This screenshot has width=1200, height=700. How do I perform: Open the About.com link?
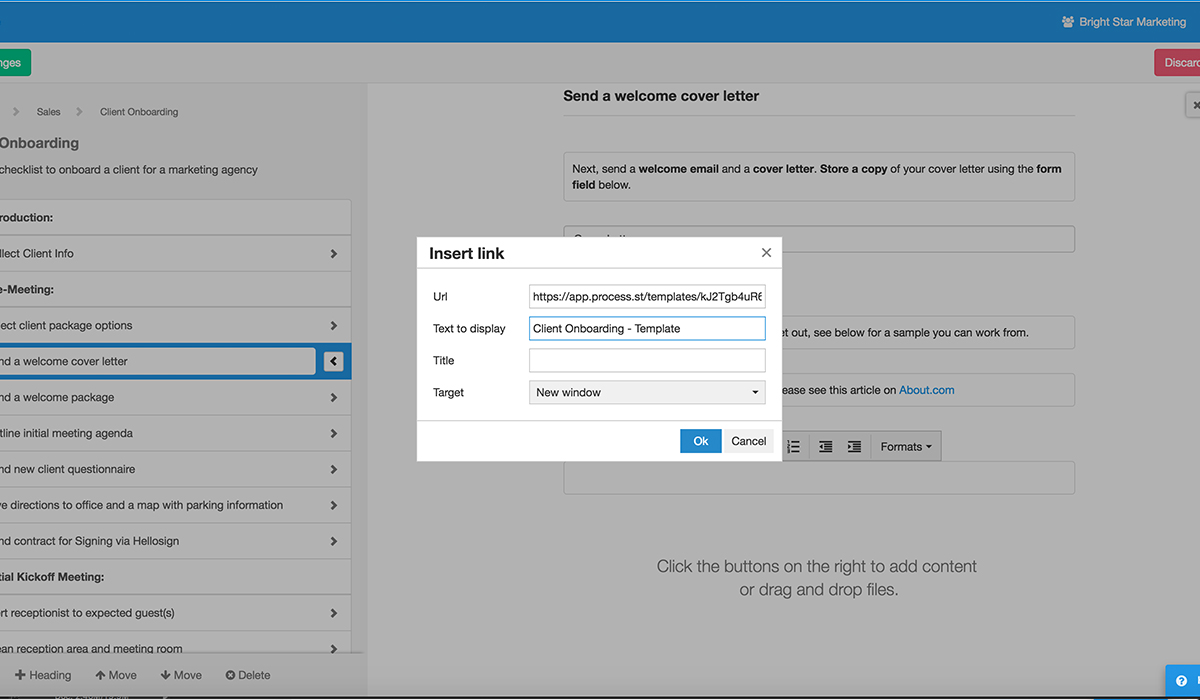coord(927,390)
